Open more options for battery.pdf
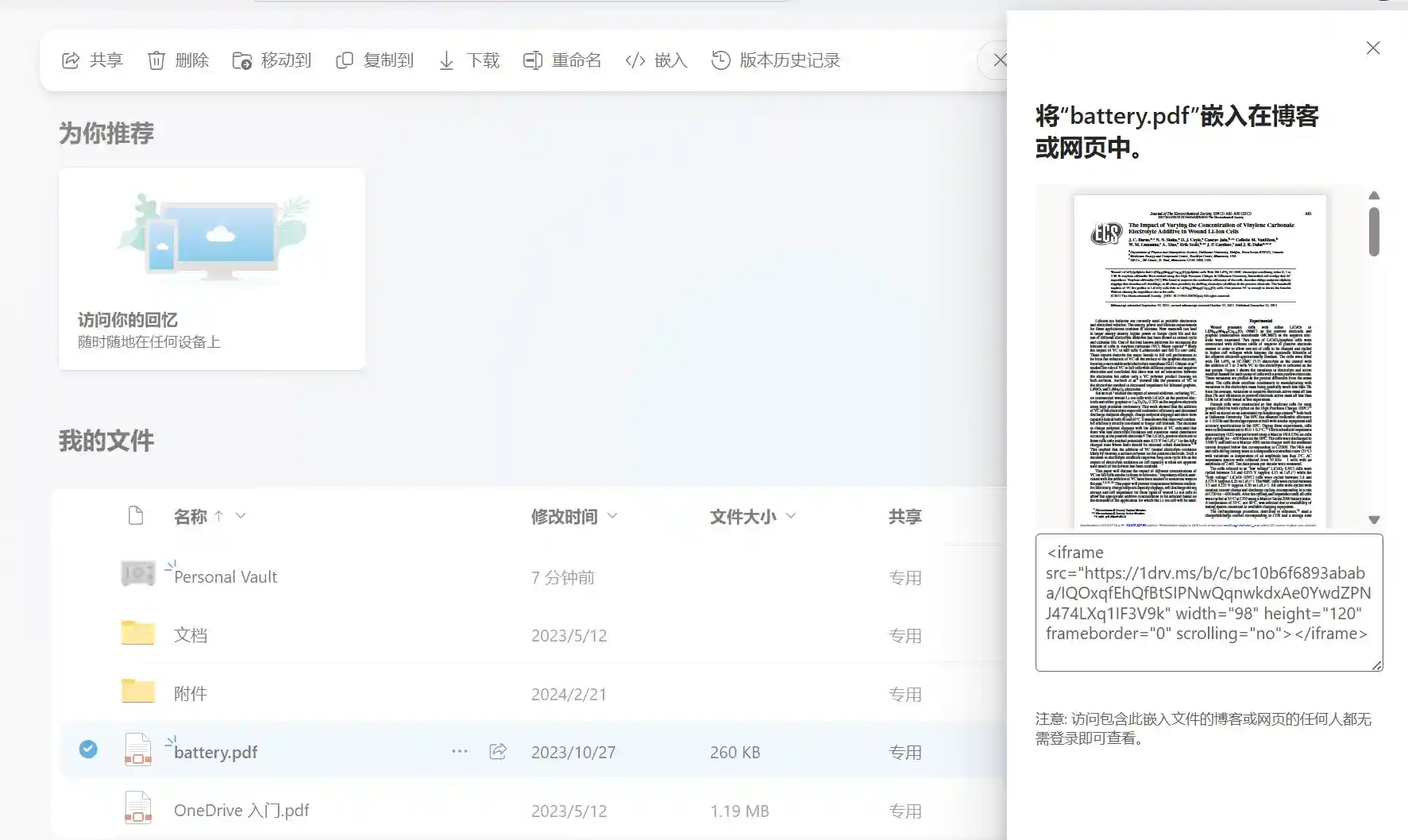This screenshot has width=1408, height=840. 460,751
